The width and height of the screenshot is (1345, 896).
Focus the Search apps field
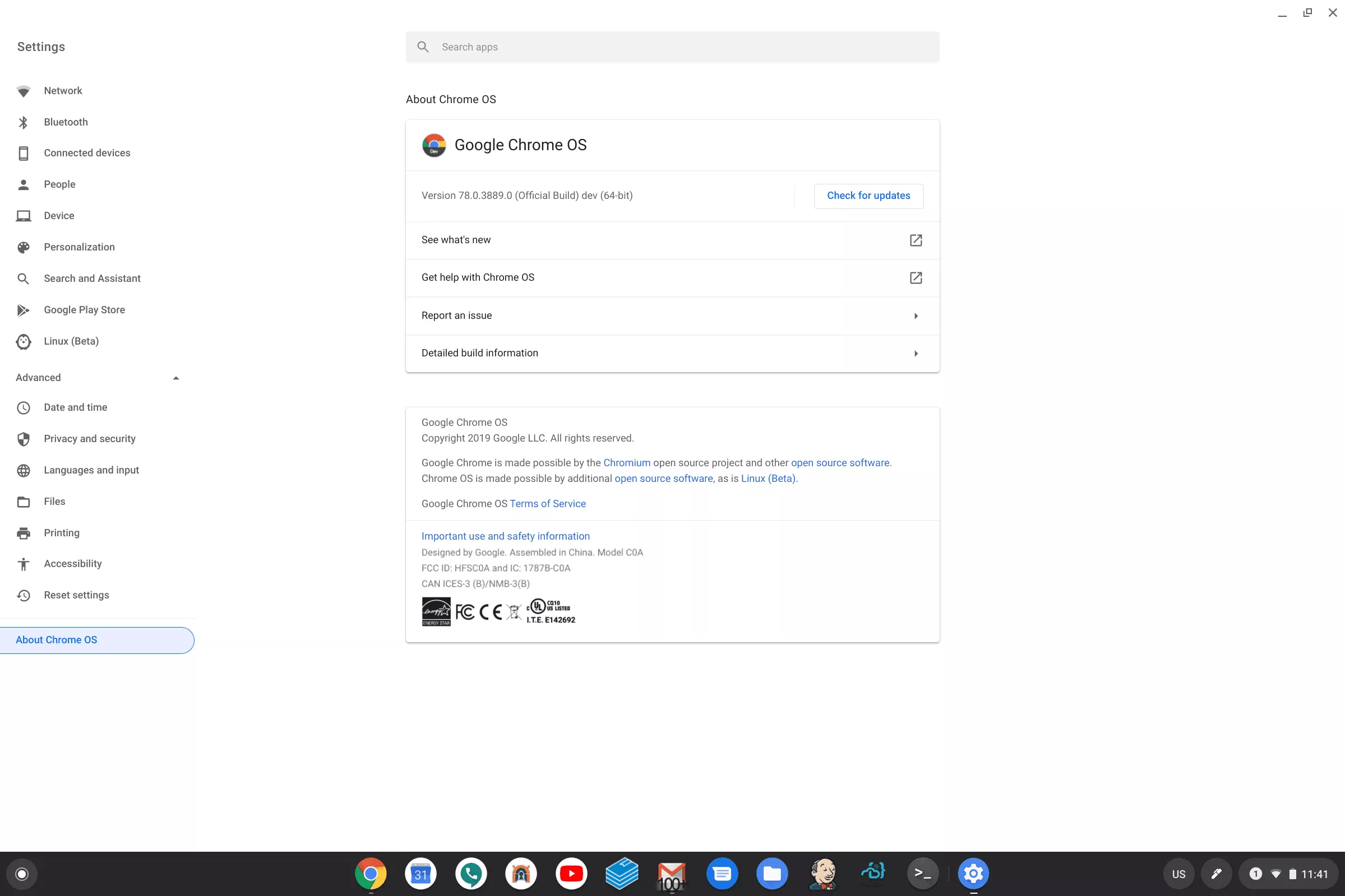pyautogui.click(x=672, y=47)
